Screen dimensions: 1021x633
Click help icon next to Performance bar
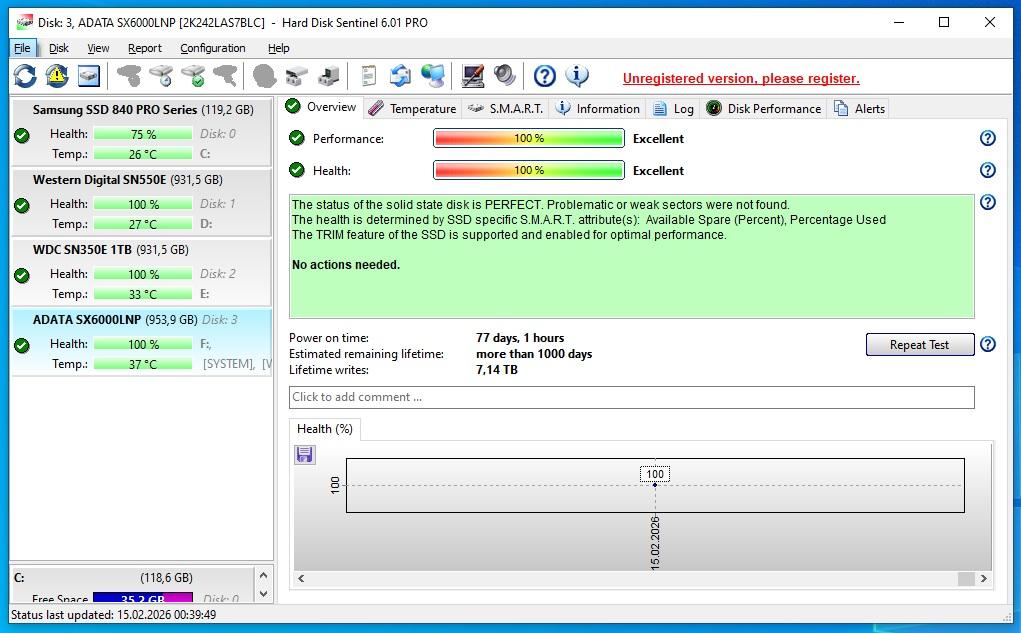click(987, 139)
